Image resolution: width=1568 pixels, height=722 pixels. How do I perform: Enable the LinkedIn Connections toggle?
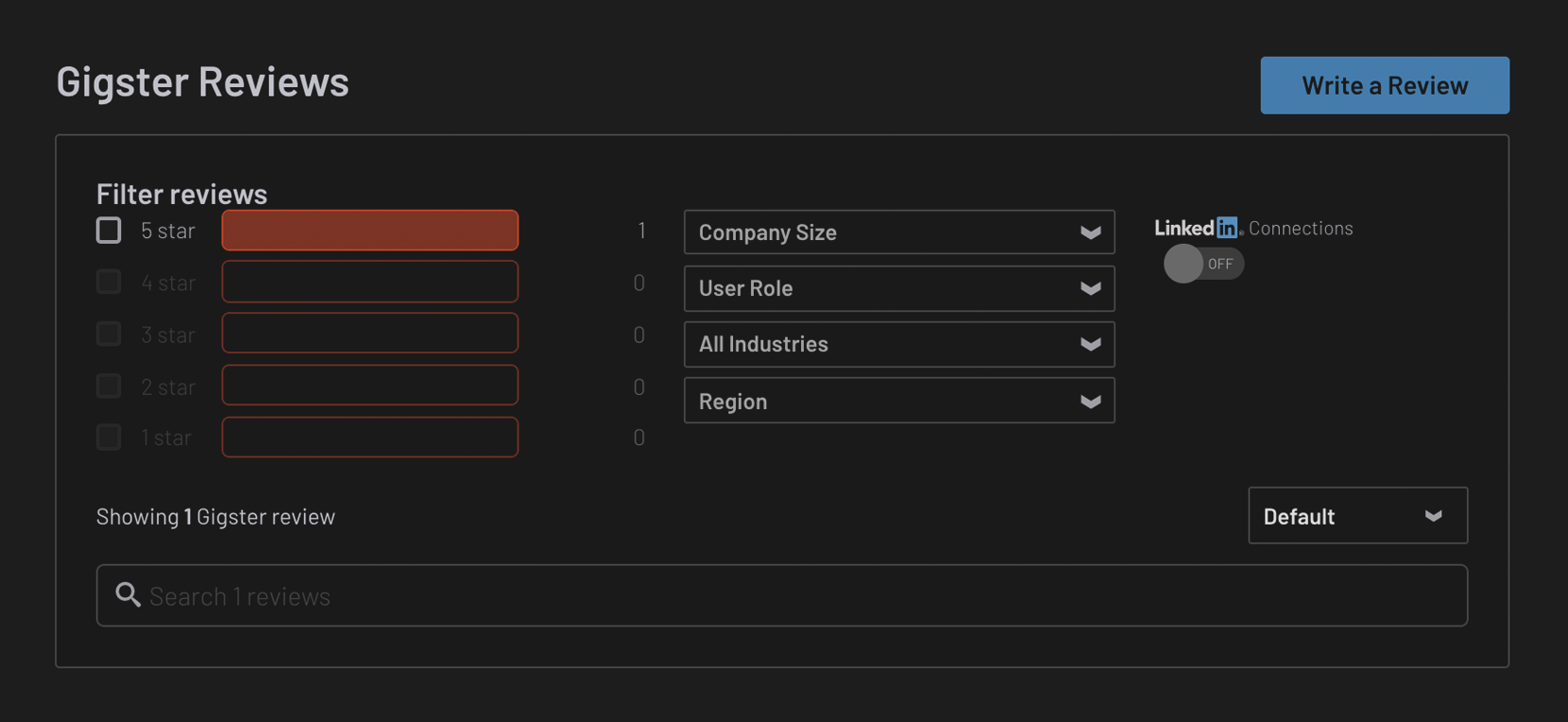tap(1202, 264)
